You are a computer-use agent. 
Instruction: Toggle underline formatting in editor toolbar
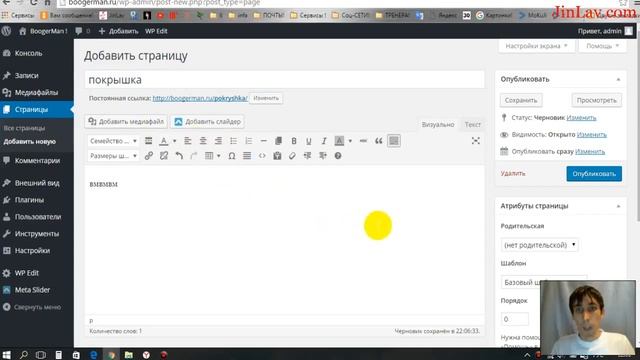click(x=309, y=141)
